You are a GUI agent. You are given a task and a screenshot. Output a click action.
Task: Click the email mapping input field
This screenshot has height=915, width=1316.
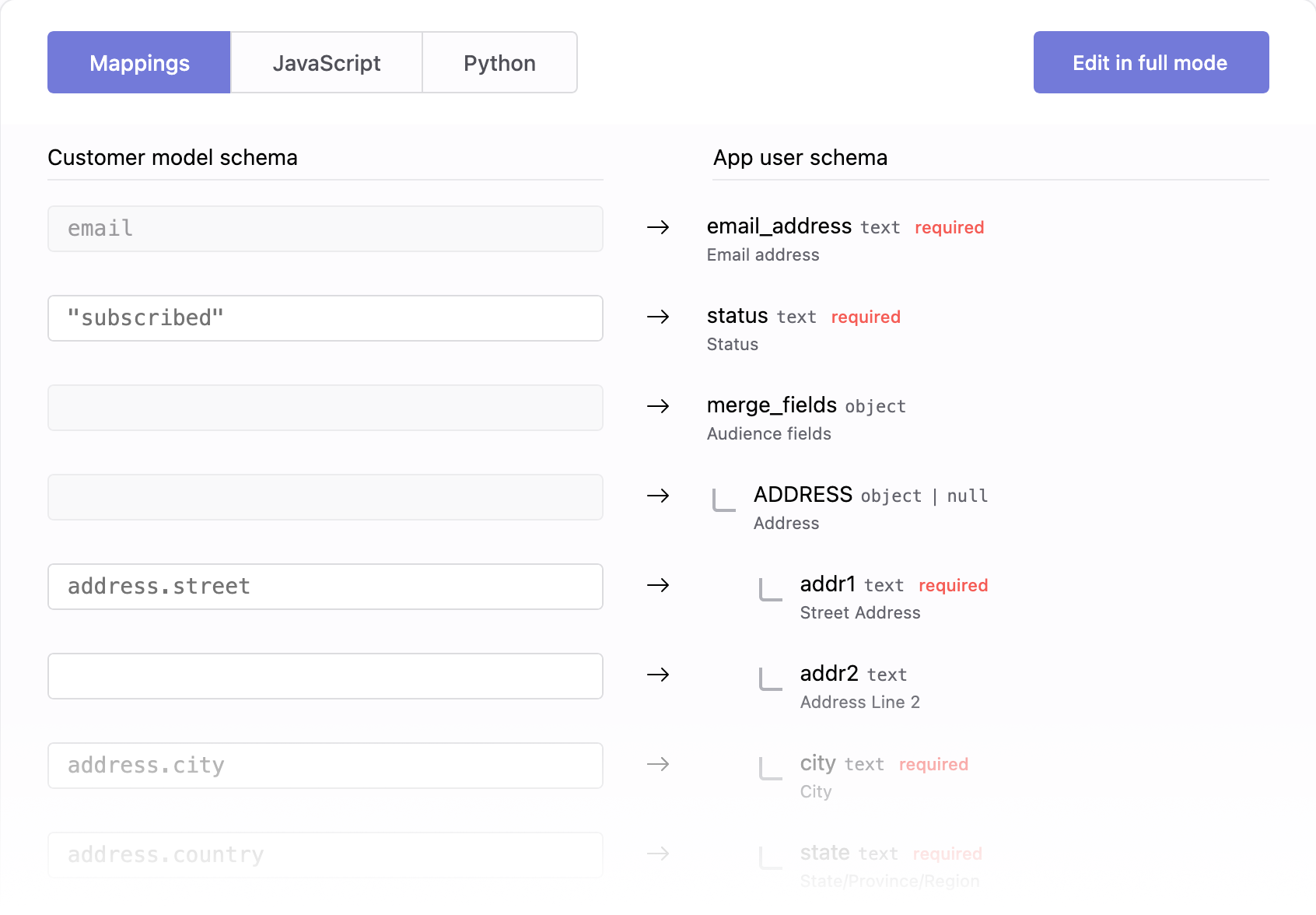click(x=325, y=229)
